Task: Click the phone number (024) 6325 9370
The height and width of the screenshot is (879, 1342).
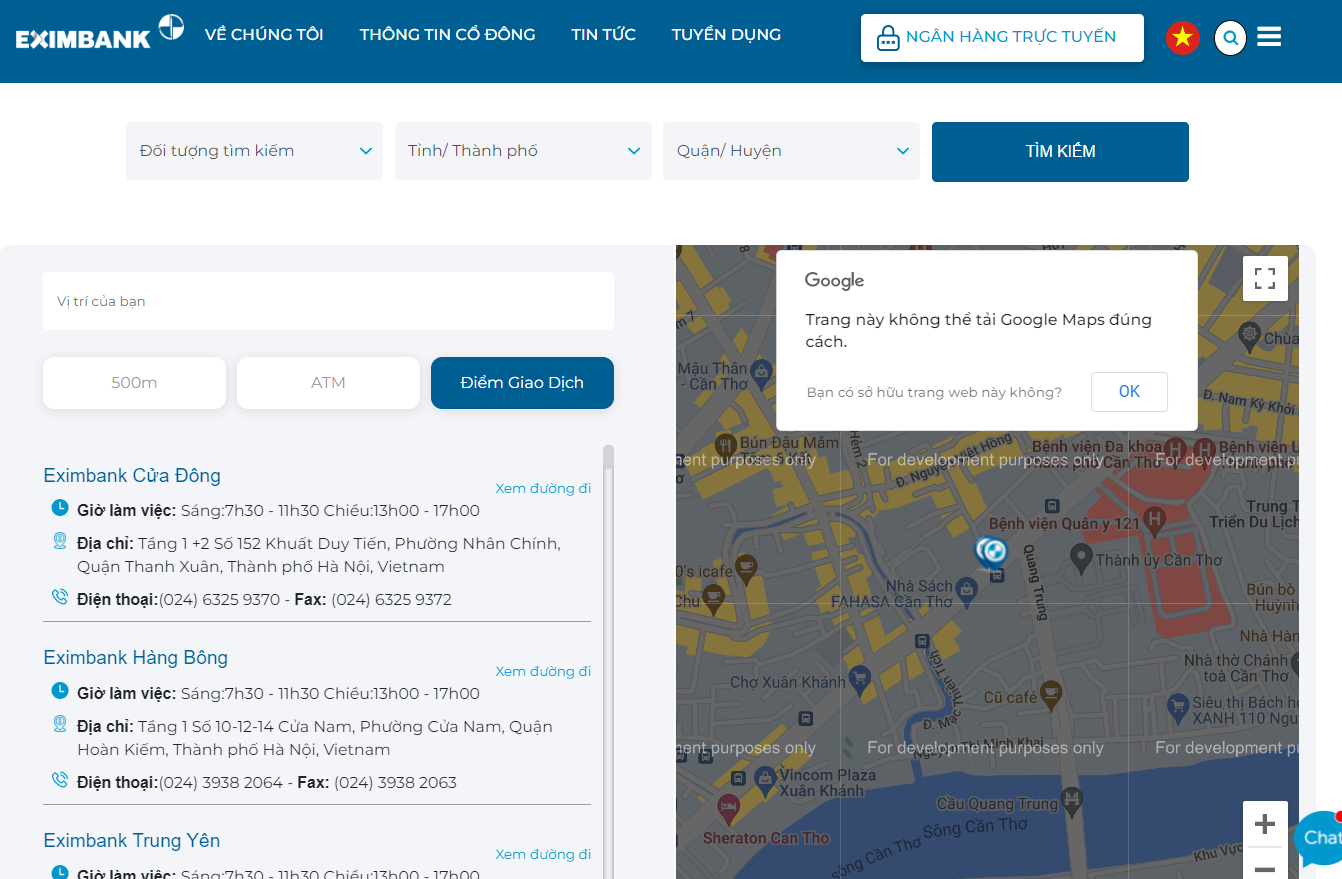Action: (x=219, y=600)
